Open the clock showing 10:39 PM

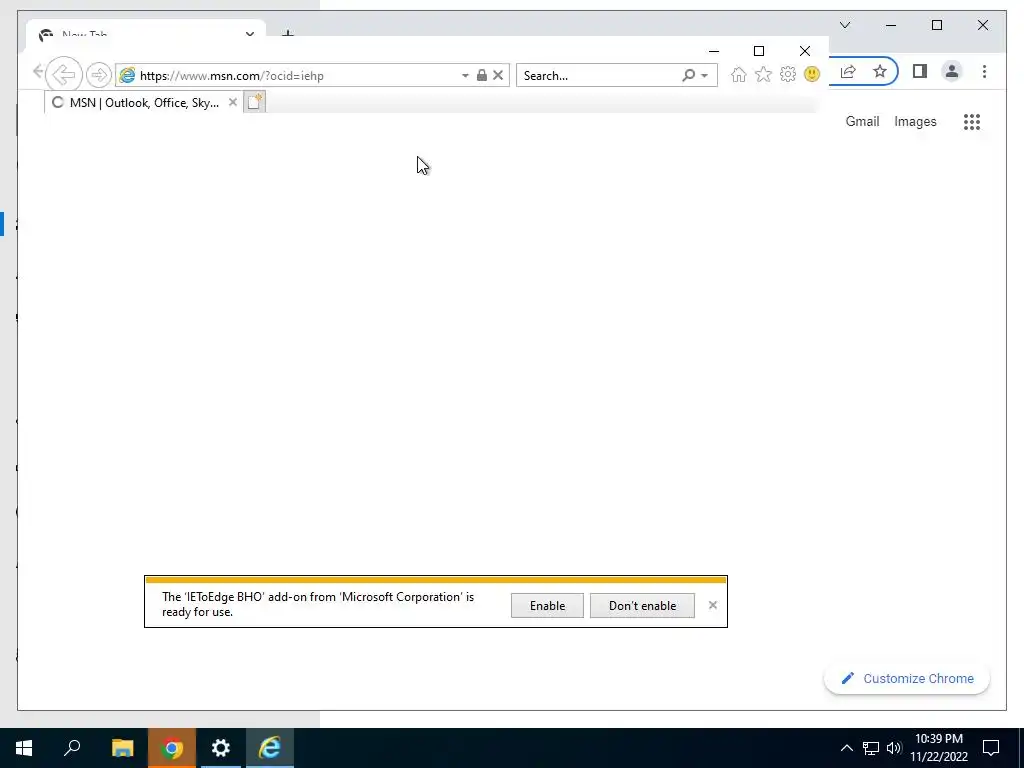(938, 748)
